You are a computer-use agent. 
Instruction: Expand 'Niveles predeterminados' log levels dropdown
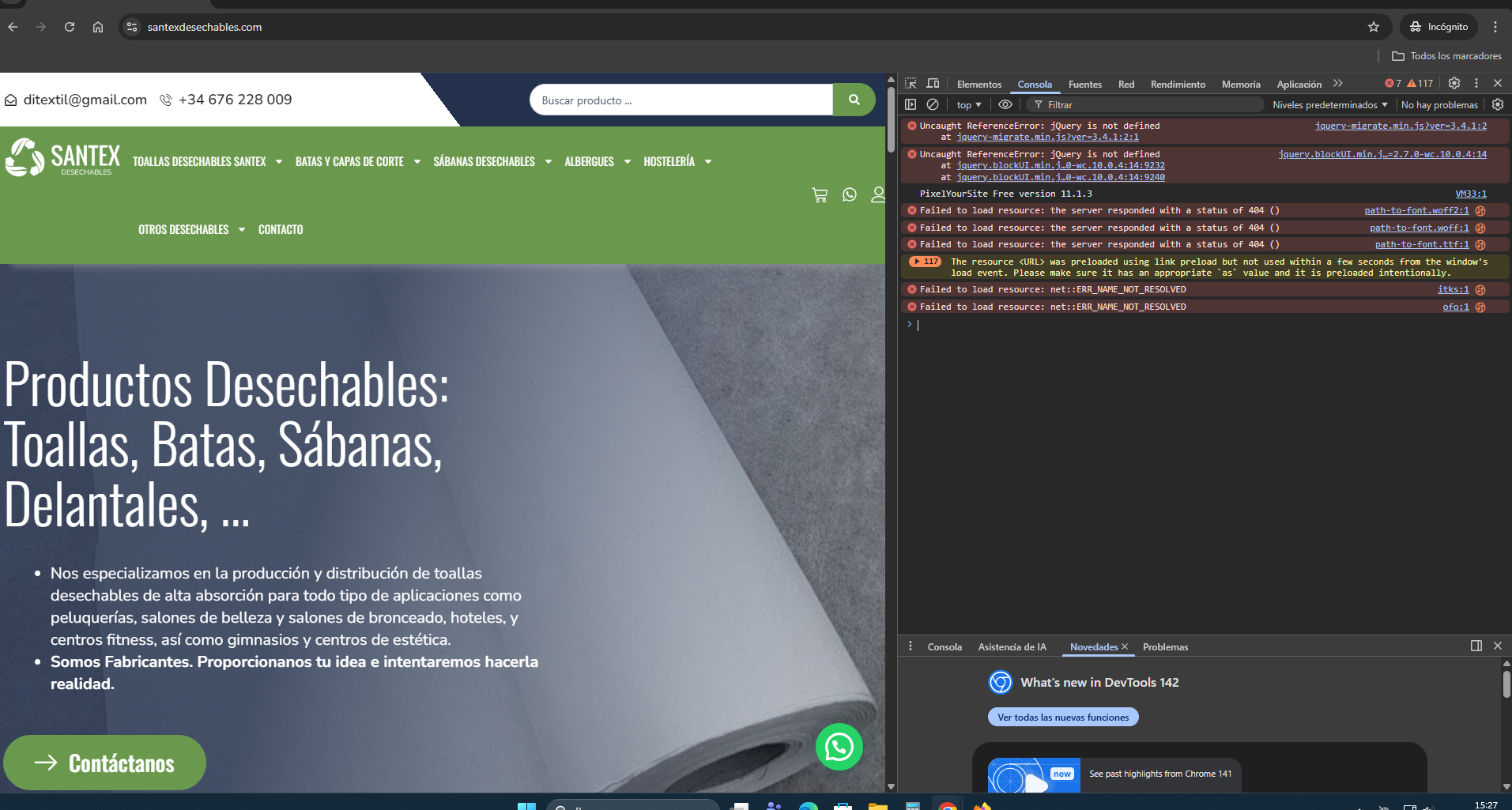click(x=1329, y=105)
